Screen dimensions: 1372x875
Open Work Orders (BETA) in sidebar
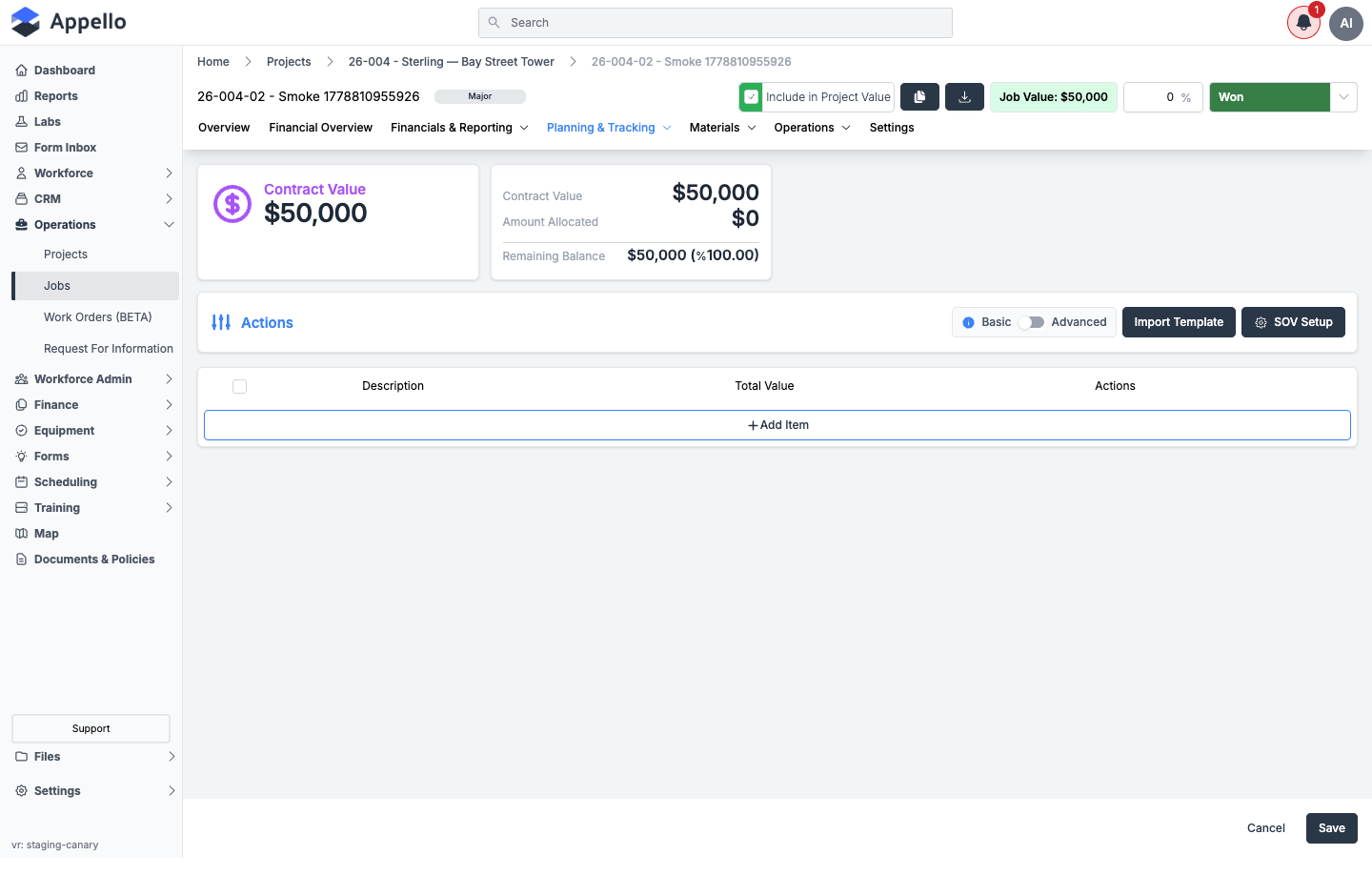tap(98, 317)
